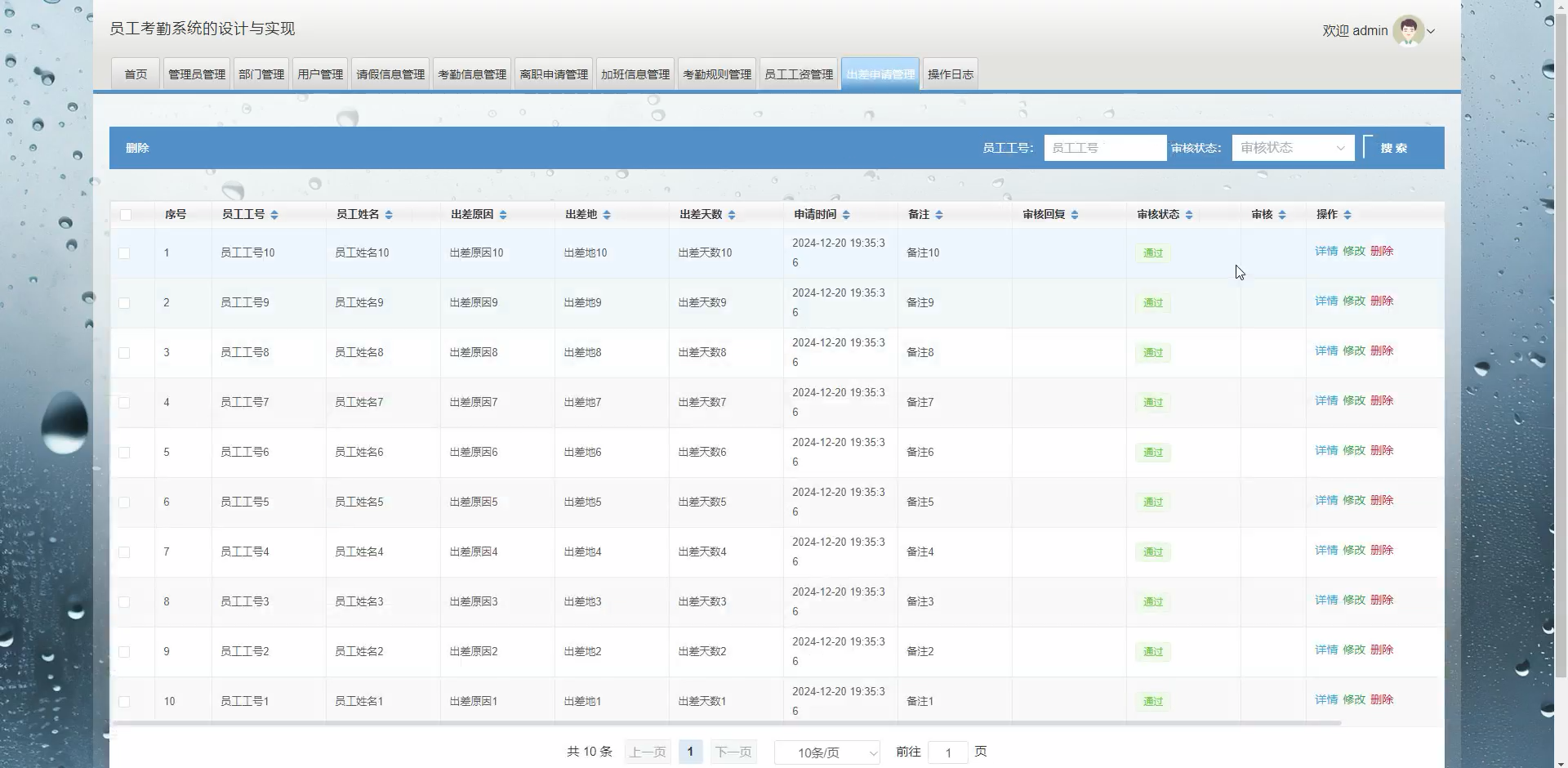Viewport: 1568px width, 768px height.
Task: Open the 审核状态 filter dropdown
Action: [1293, 148]
